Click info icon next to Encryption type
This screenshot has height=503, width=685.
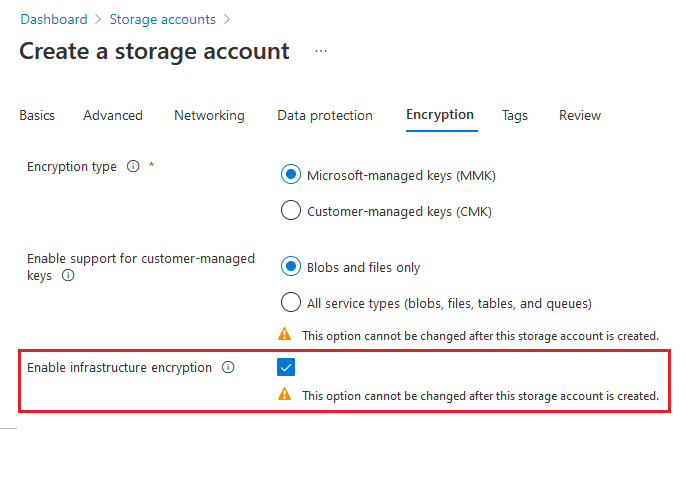133,167
